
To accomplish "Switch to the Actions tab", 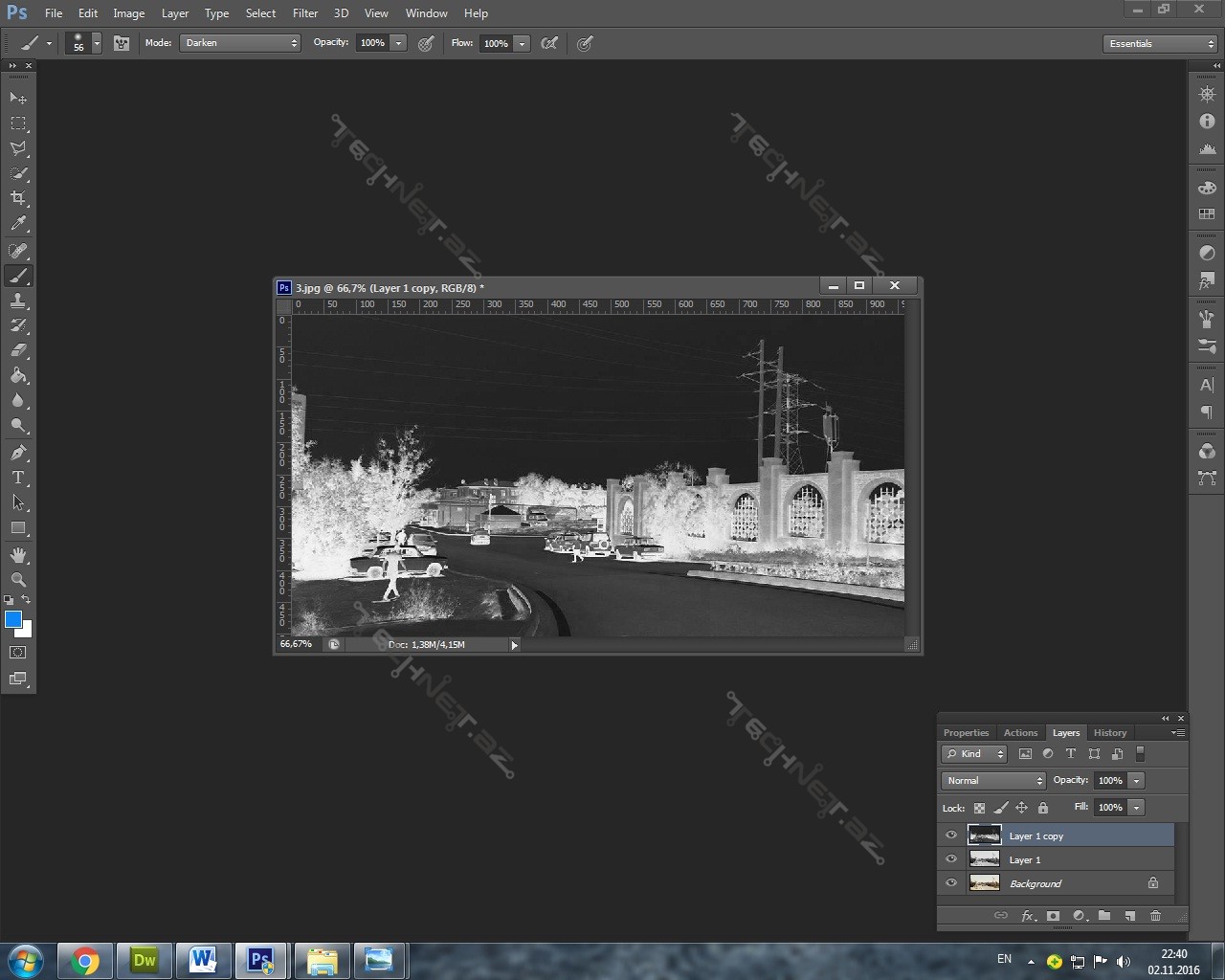I will click(1020, 733).
